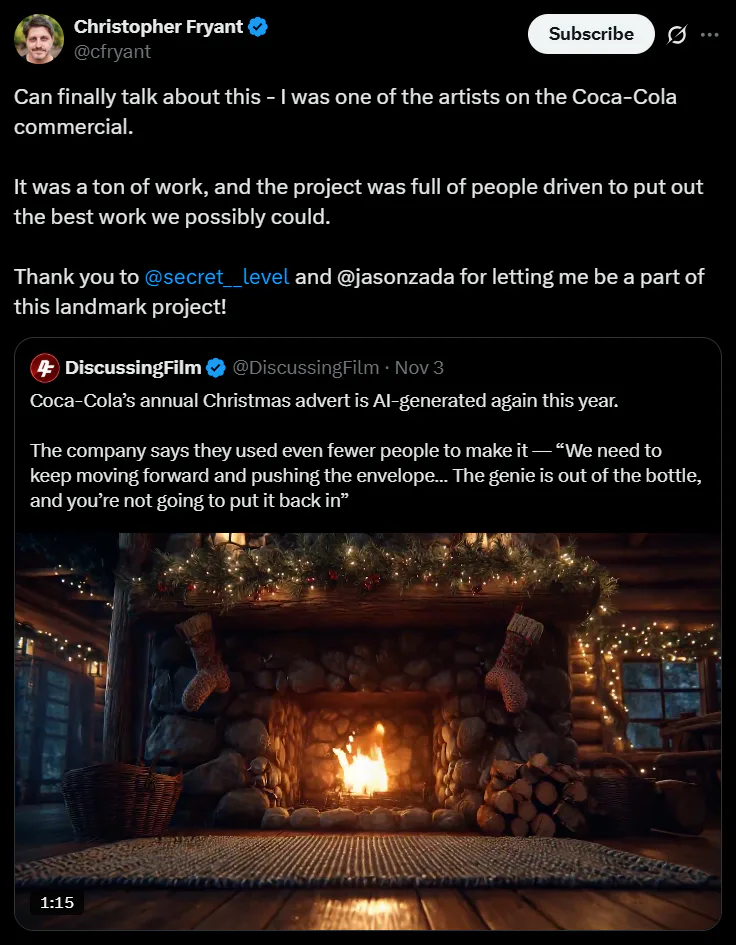Click Christopher Fryant's profile avatar
The height and width of the screenshot is (945, 736).
(x=39, y=39)
